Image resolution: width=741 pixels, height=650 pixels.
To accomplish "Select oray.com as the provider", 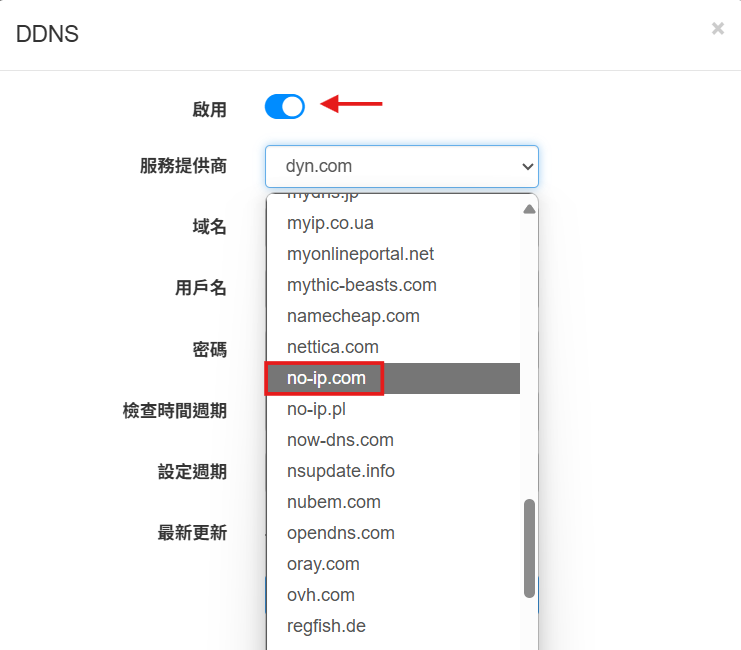I will (x=394, y=564).
